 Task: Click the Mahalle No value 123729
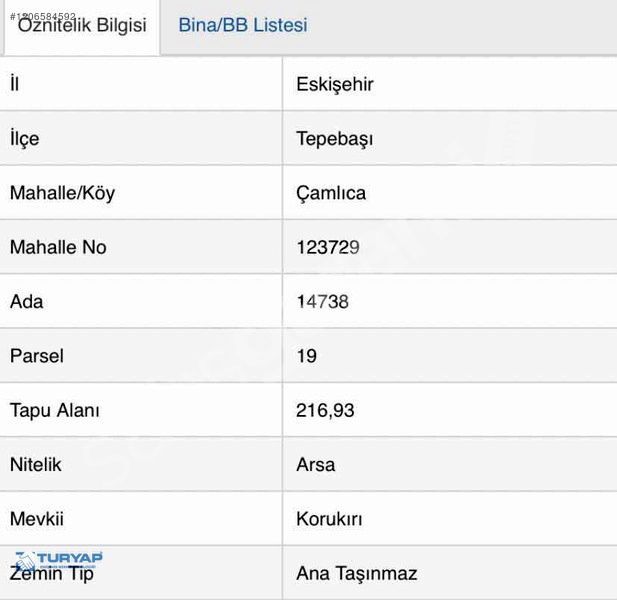click(328, 247)
